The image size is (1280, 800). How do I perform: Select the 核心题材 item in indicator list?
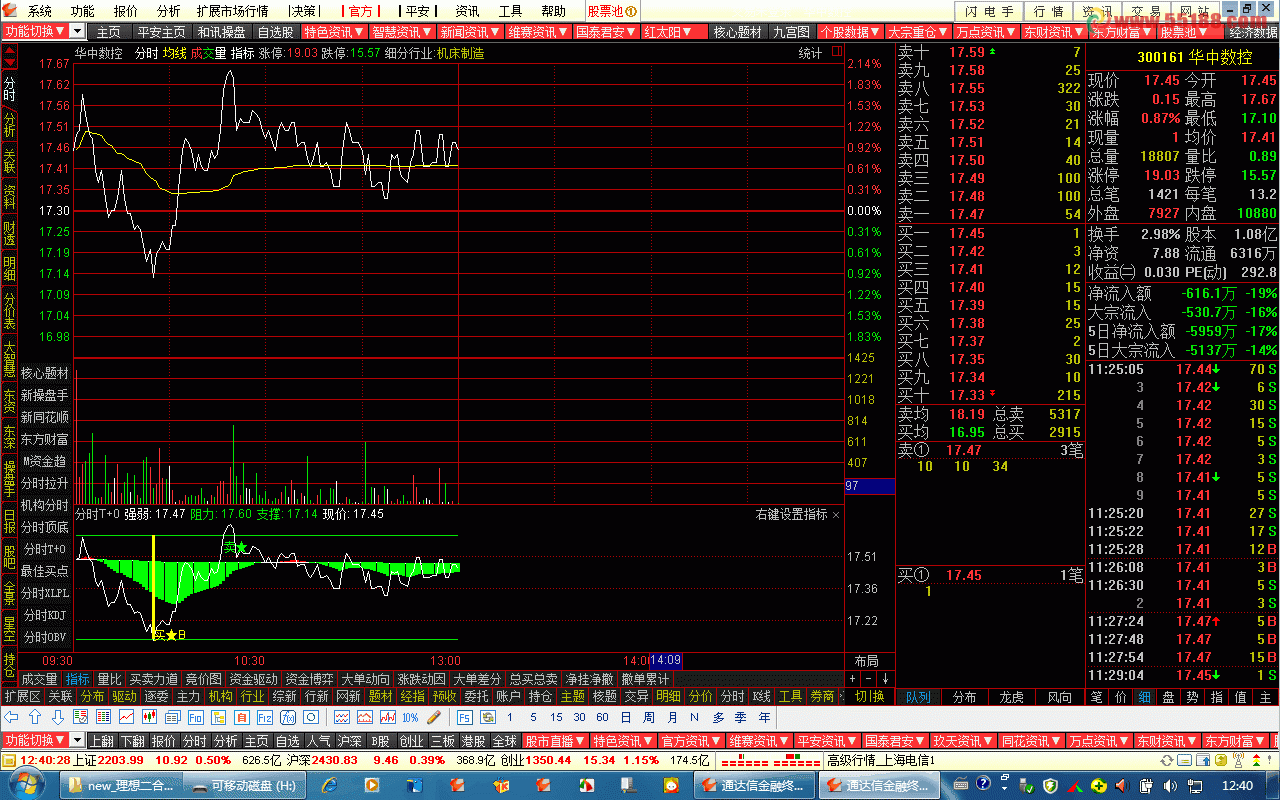coord(45,373)
